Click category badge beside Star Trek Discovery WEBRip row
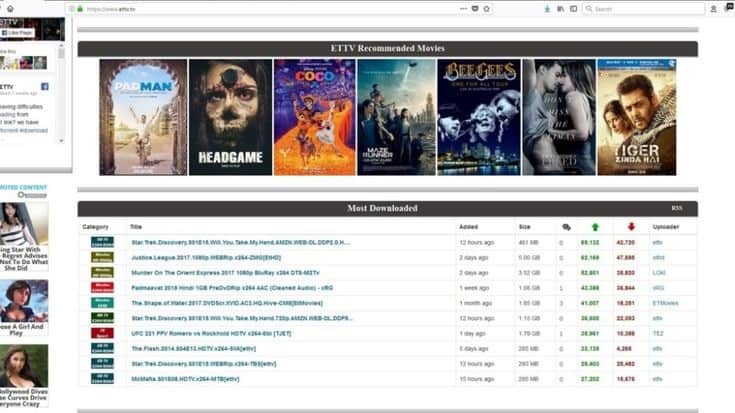Screen dimensions: 735x413 point(102,363)
